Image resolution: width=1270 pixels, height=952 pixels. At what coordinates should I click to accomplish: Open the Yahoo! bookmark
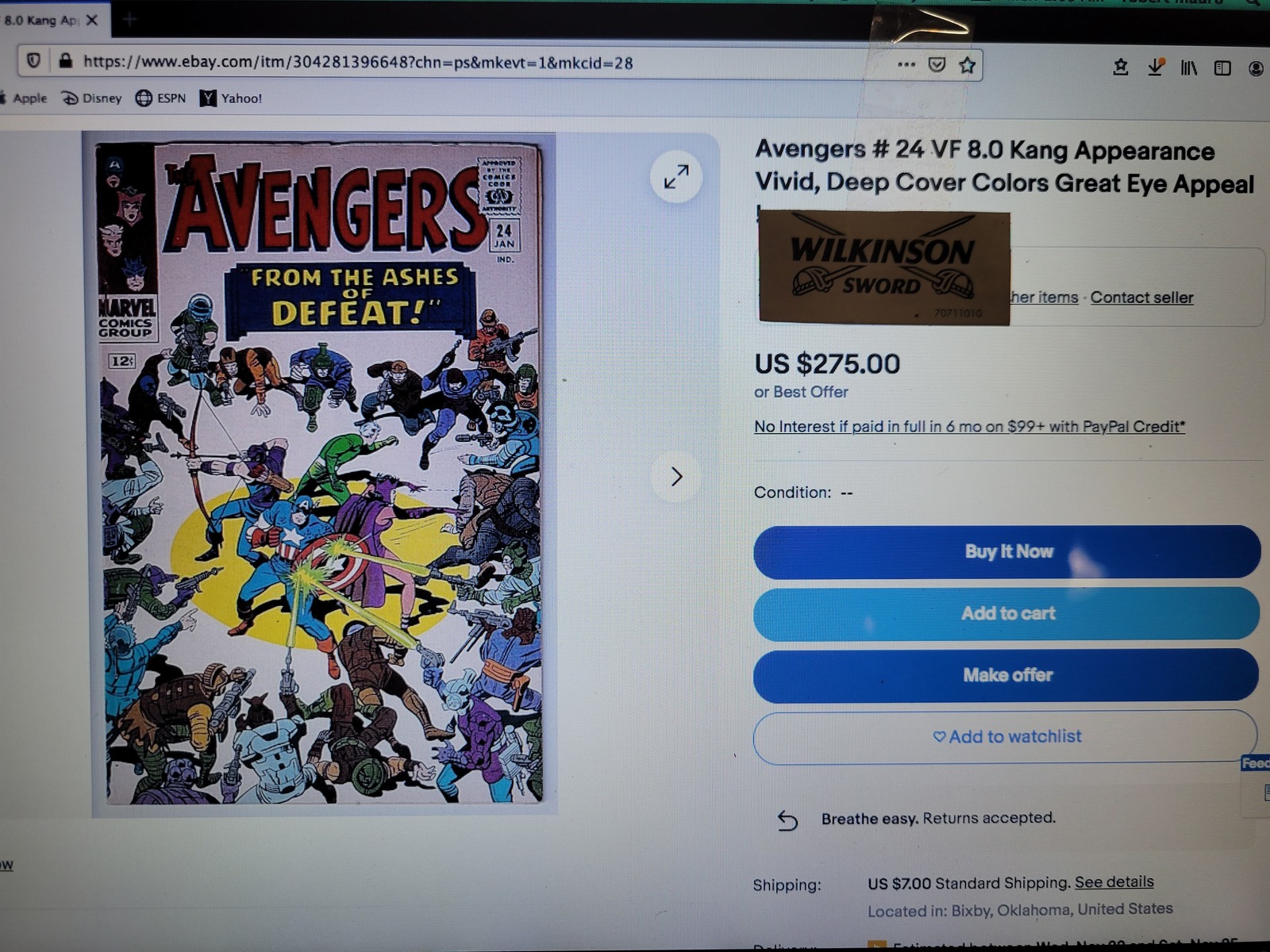point(231,98)
